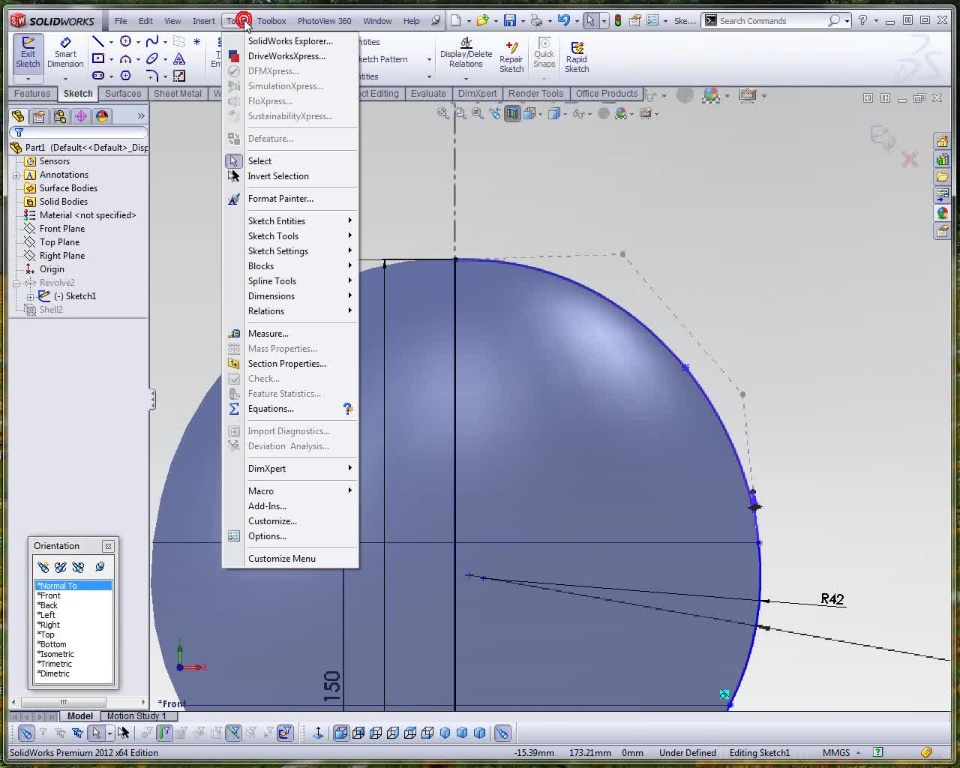Open Format Painter from menu
This screenshot has width=960, height=768.
(x=290, y=198)
